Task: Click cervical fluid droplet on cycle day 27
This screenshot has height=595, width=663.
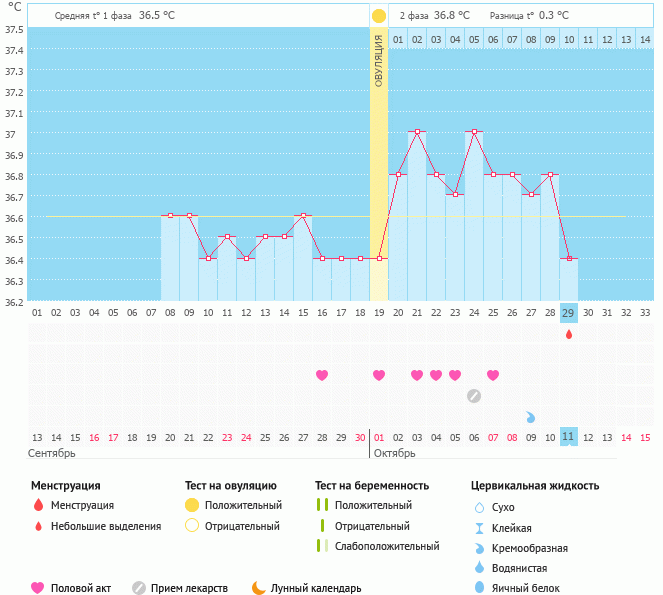Action: (531, 417)
